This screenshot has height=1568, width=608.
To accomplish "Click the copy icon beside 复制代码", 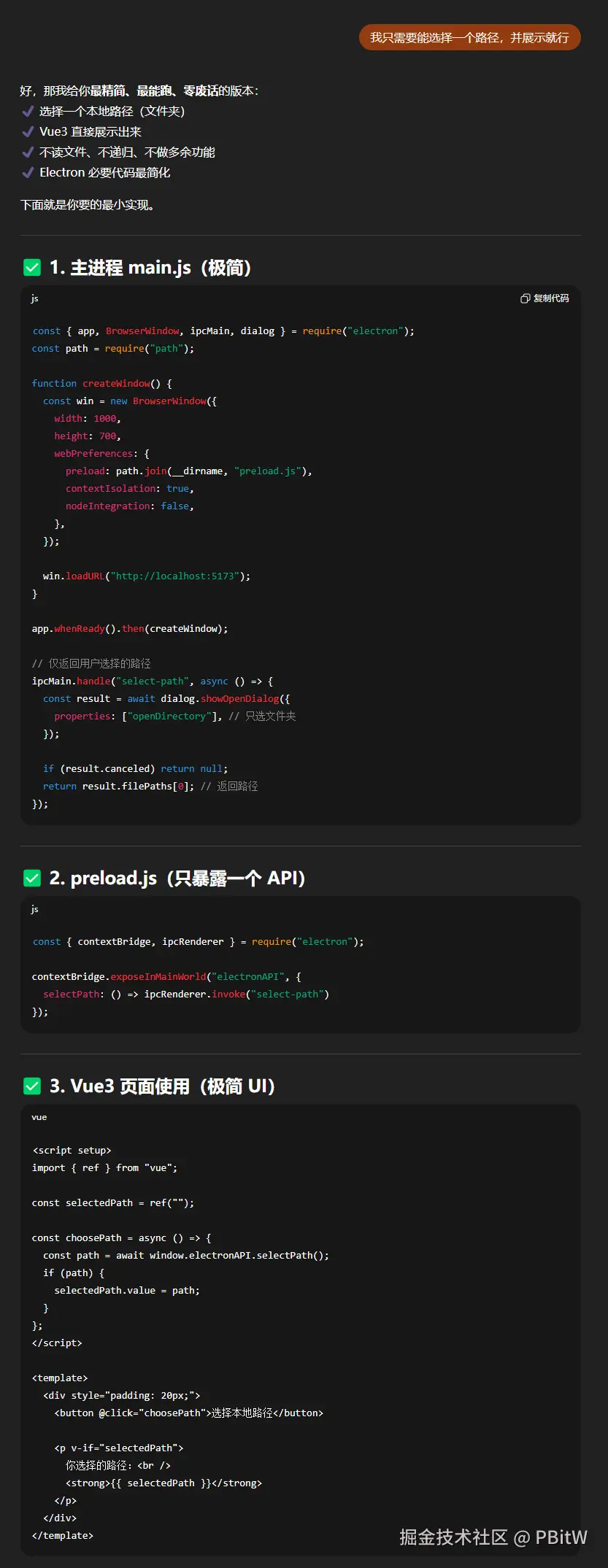I will [525, 298].
